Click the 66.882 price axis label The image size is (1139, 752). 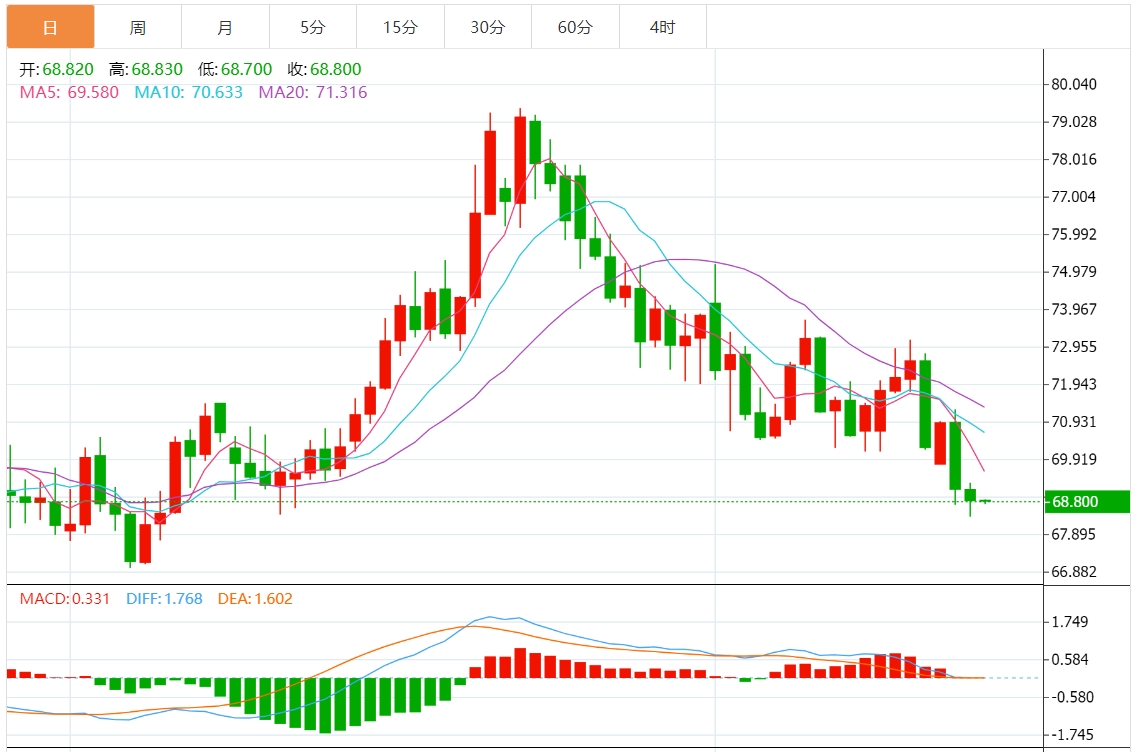[x=1074, y=572]
